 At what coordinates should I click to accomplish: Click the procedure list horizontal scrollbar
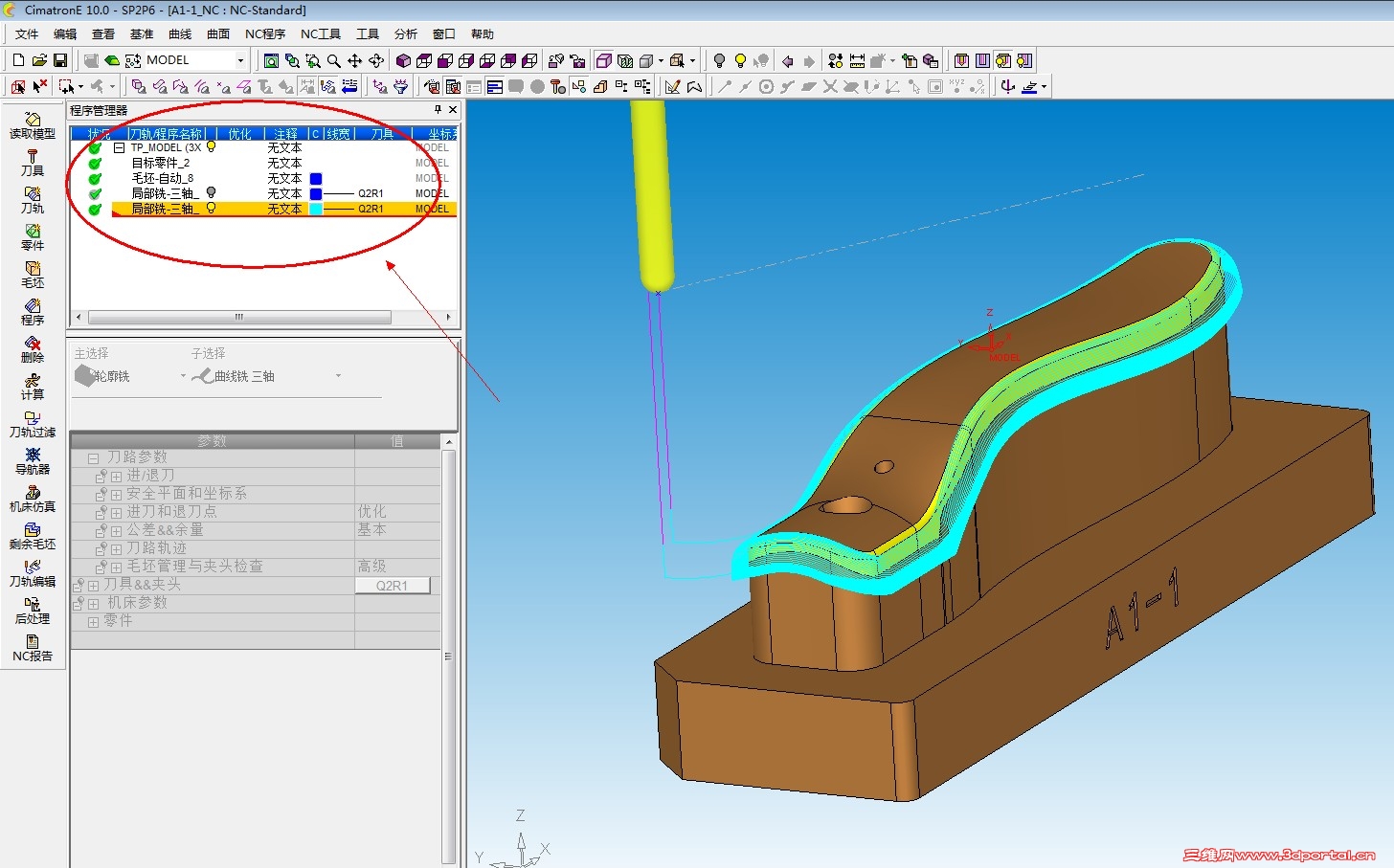point(239,317)
